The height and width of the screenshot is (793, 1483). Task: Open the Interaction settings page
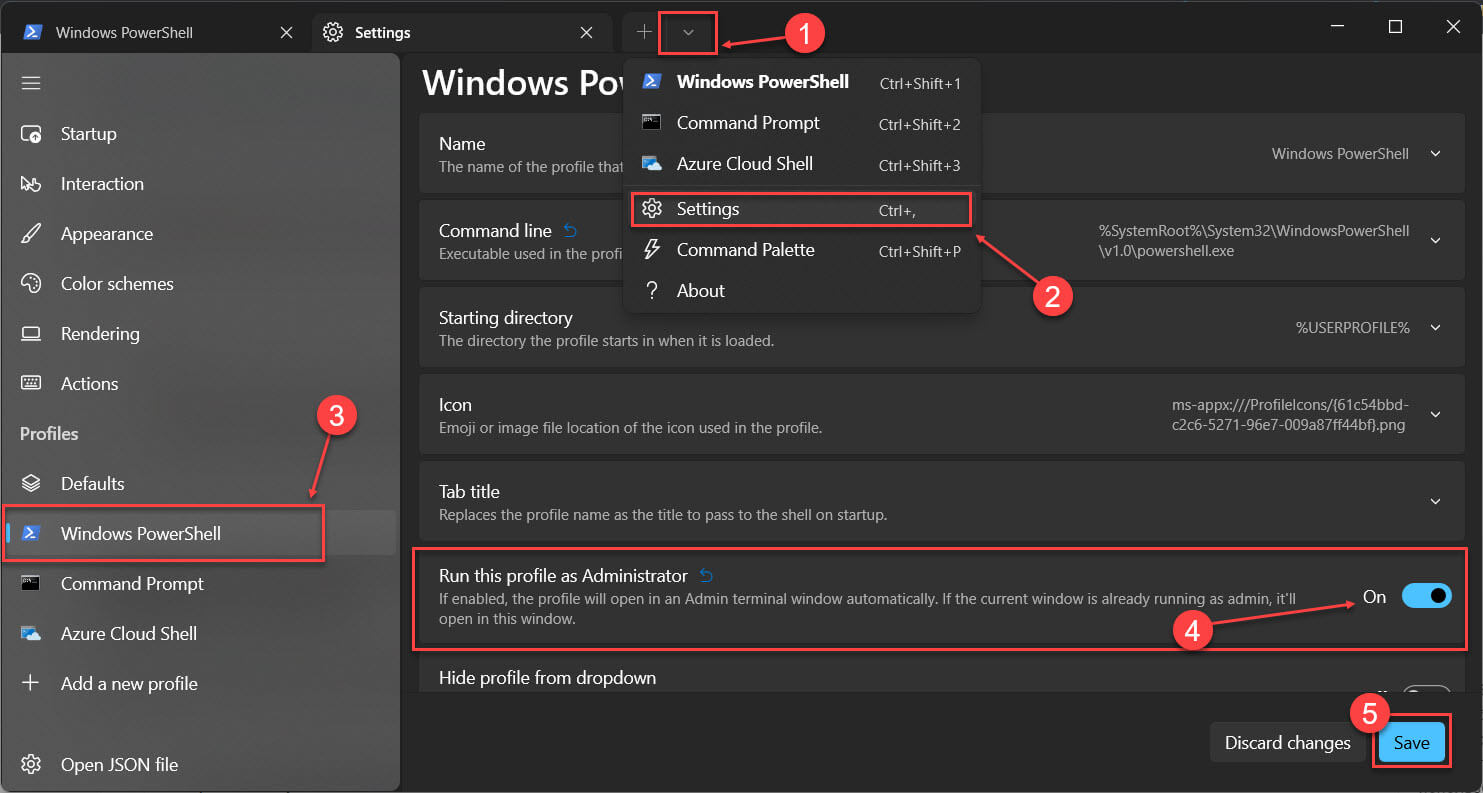(200, 184)
